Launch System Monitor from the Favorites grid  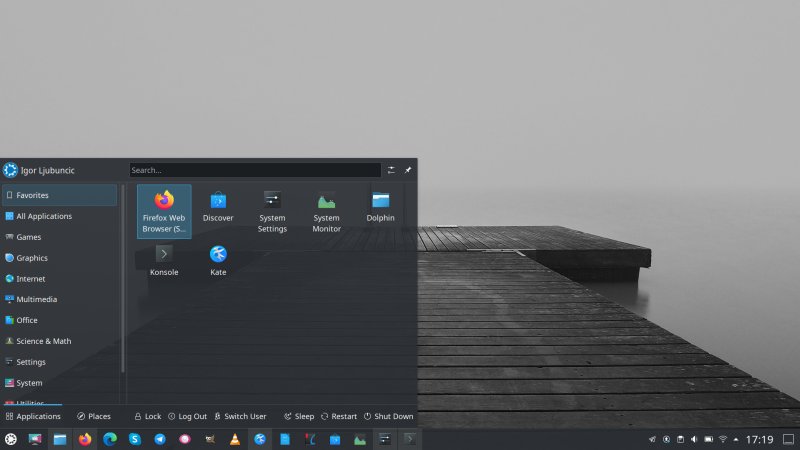click(326, 209)
